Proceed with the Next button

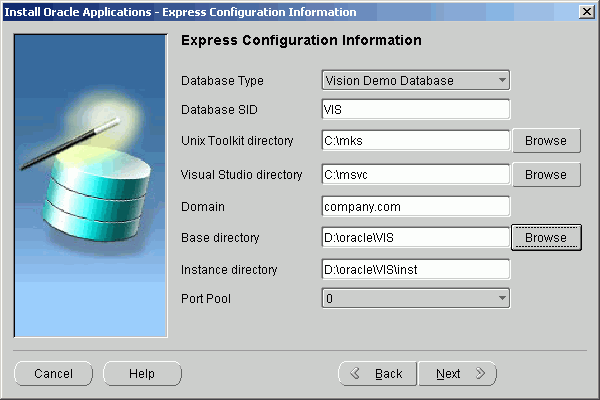point(458,374)
